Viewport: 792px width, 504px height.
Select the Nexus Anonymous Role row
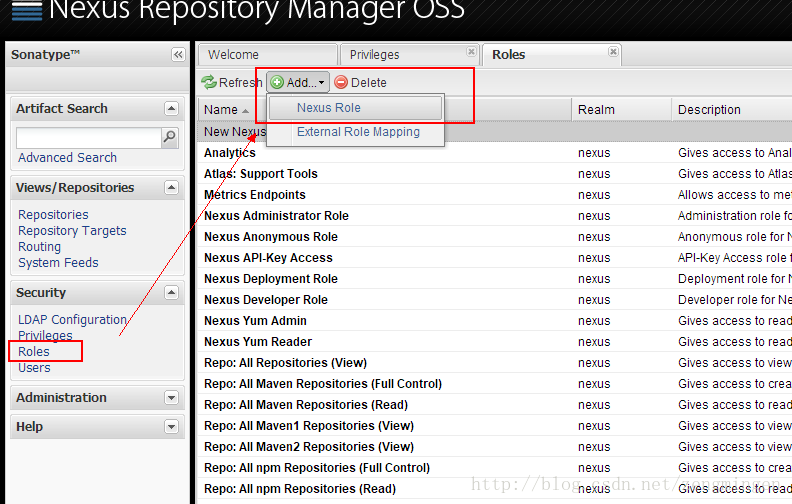(494, 237)
